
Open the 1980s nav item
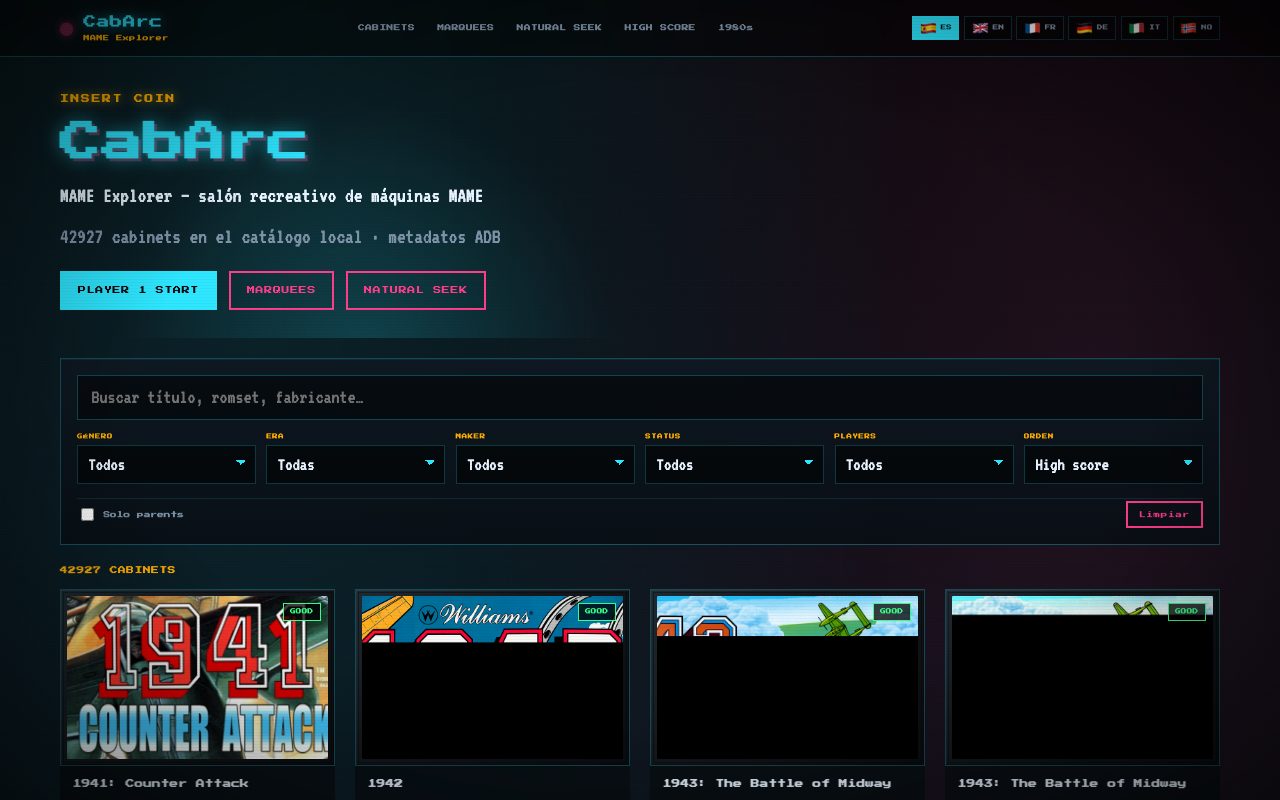click(735, 28)
